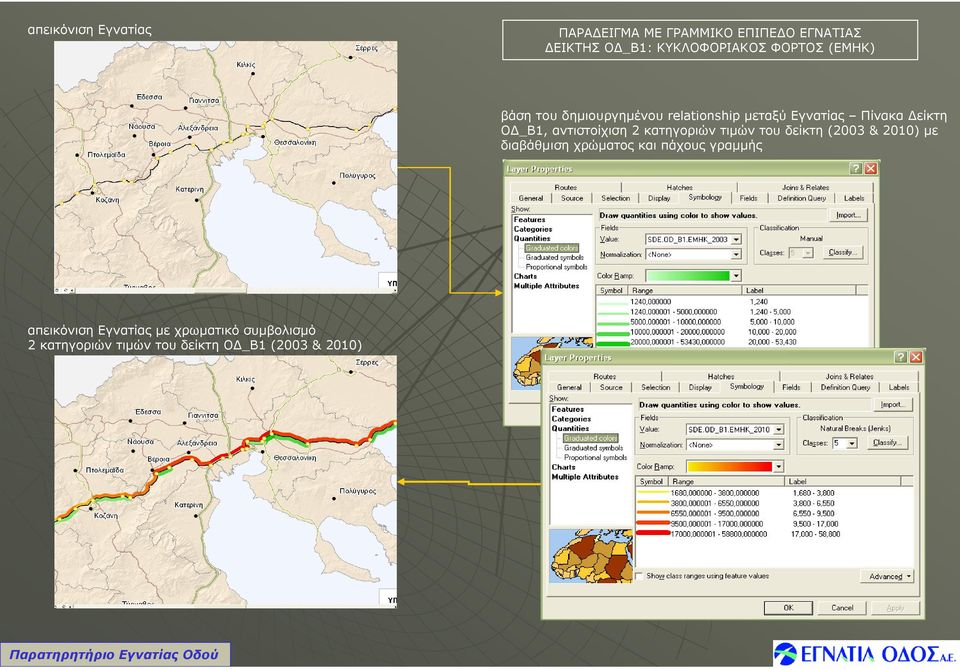This screenshot has height=670, width=960.
Task: Switch to the Source tab in the 2010 dialog
Action: coord(611,387)
